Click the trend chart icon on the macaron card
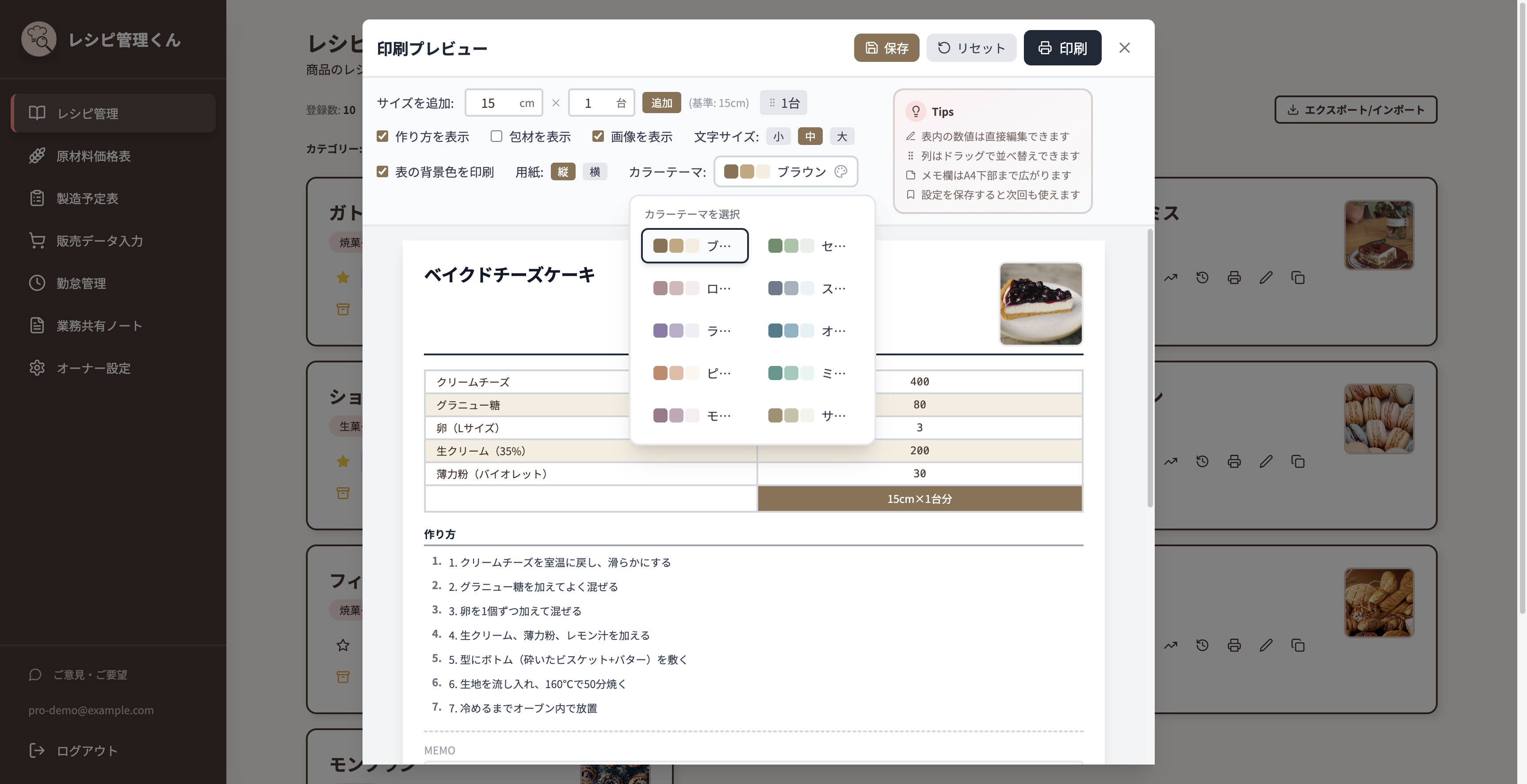This screenshot has width=1527, height=784. 1170,461
